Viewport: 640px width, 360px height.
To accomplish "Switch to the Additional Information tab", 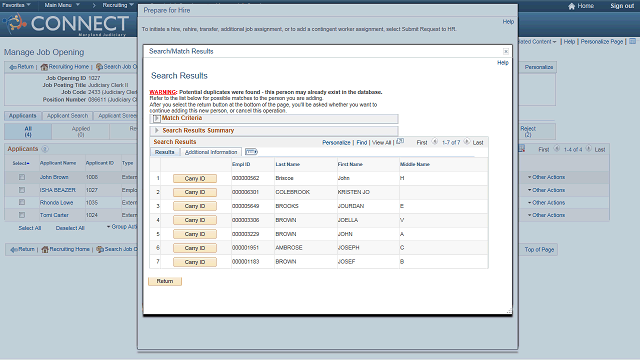I will click(x=211, y=152).
